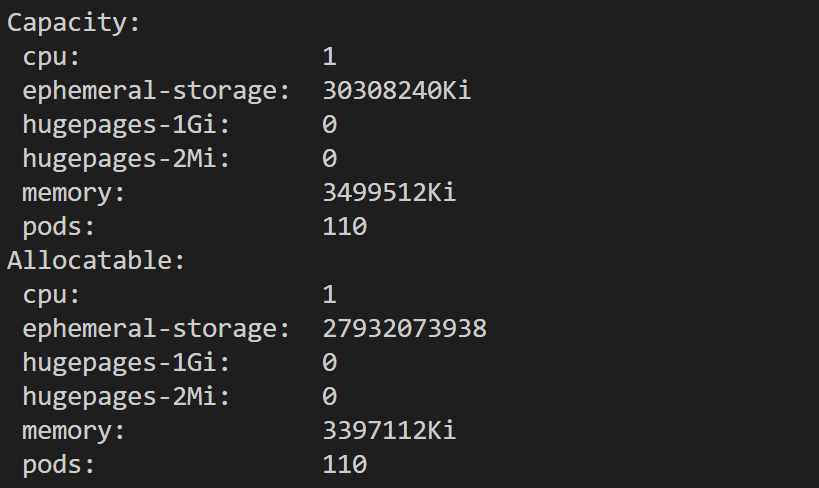Select the 3499512Ki memory value
This screenshot has width=819, height=488.
(x=389, y=193)
